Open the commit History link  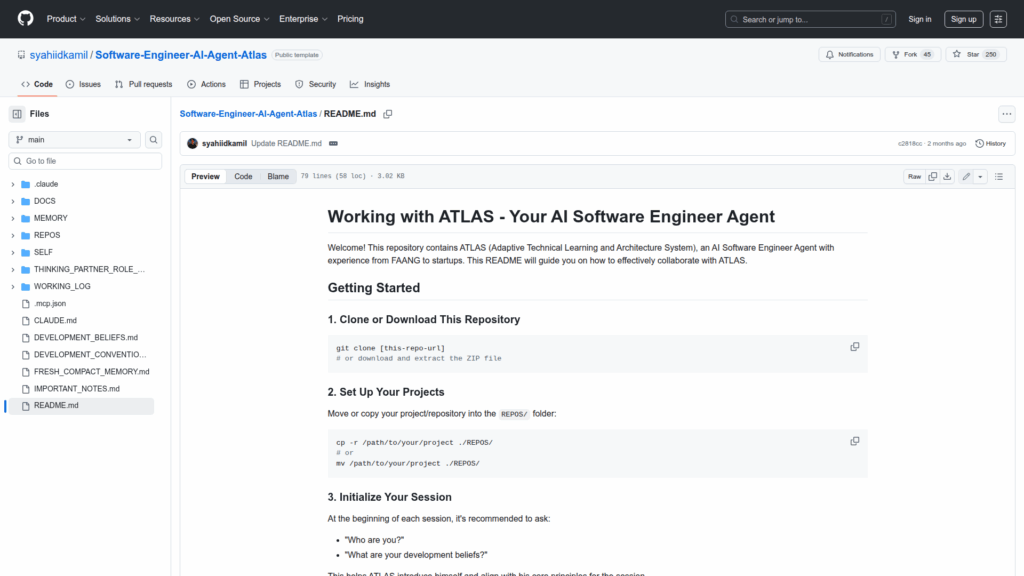(x=990, y=144)
